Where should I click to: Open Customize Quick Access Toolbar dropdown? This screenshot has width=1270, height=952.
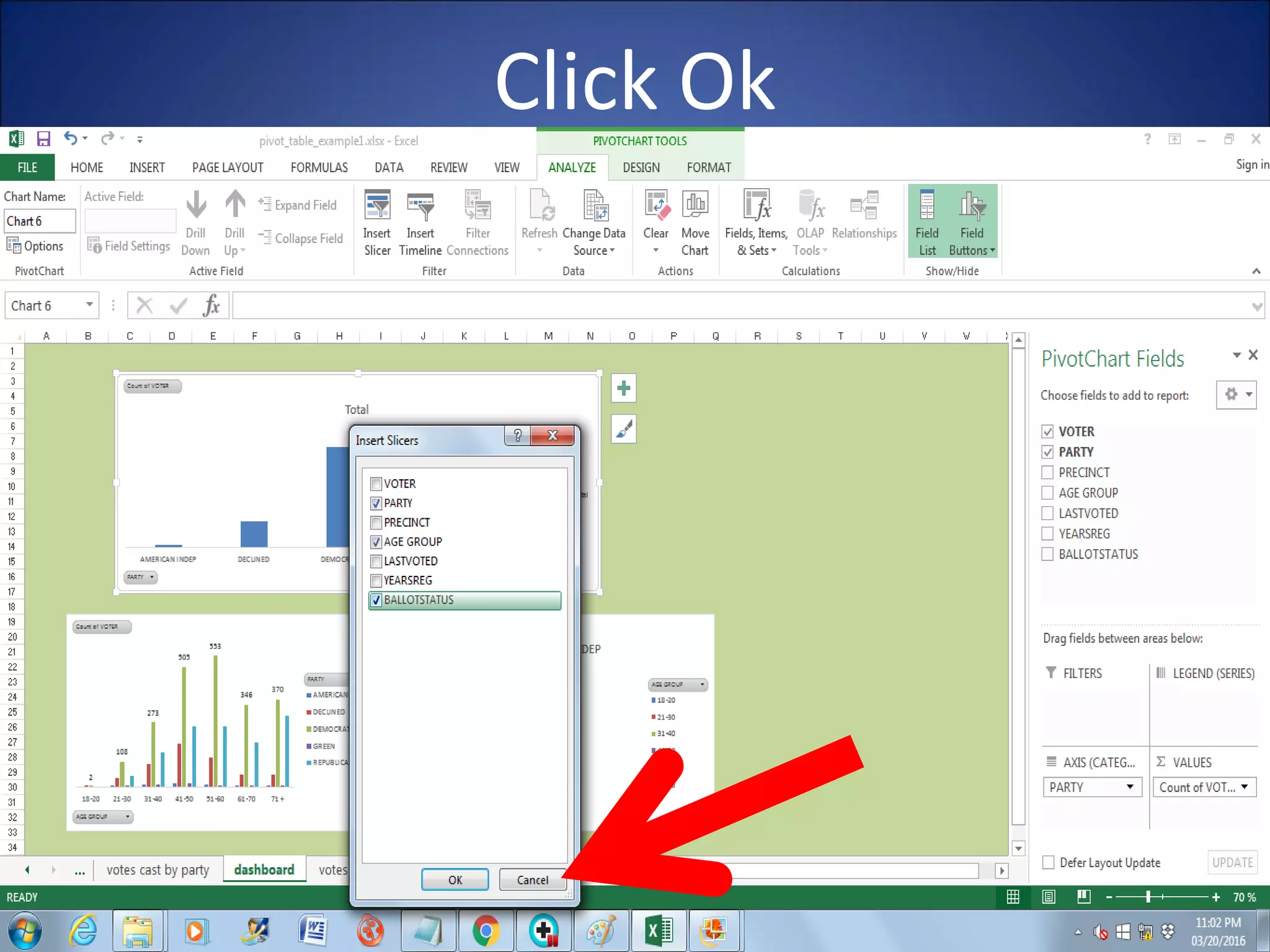coord(140,139)
